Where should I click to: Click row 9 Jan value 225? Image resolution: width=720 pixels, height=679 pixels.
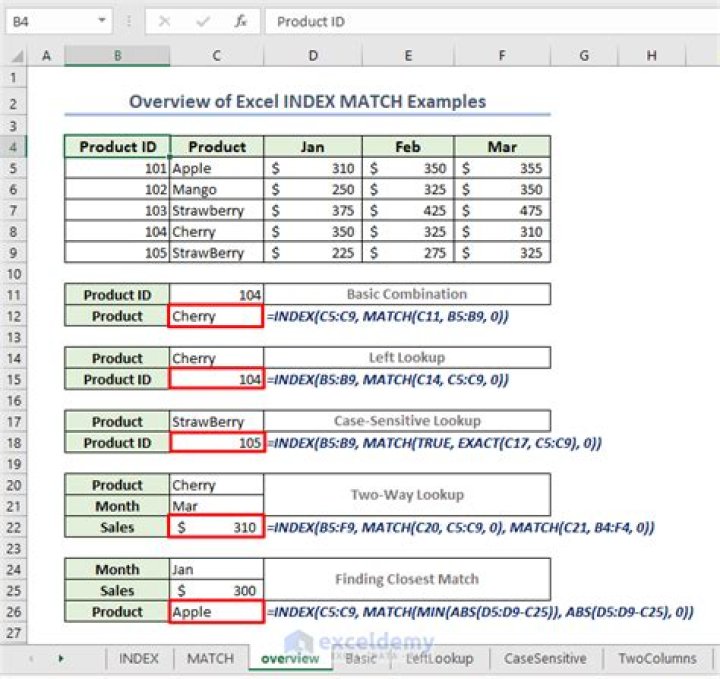point(313,253)
